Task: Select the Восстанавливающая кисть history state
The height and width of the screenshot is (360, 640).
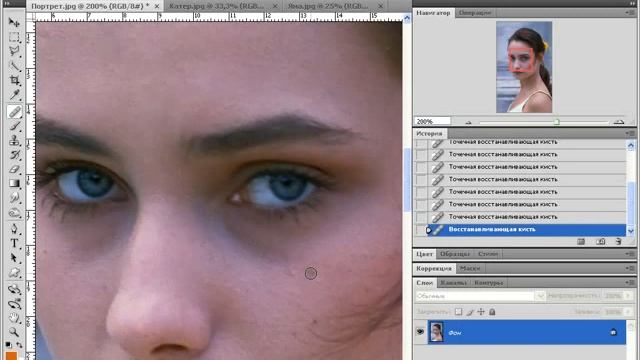Action: coord(526,229)
